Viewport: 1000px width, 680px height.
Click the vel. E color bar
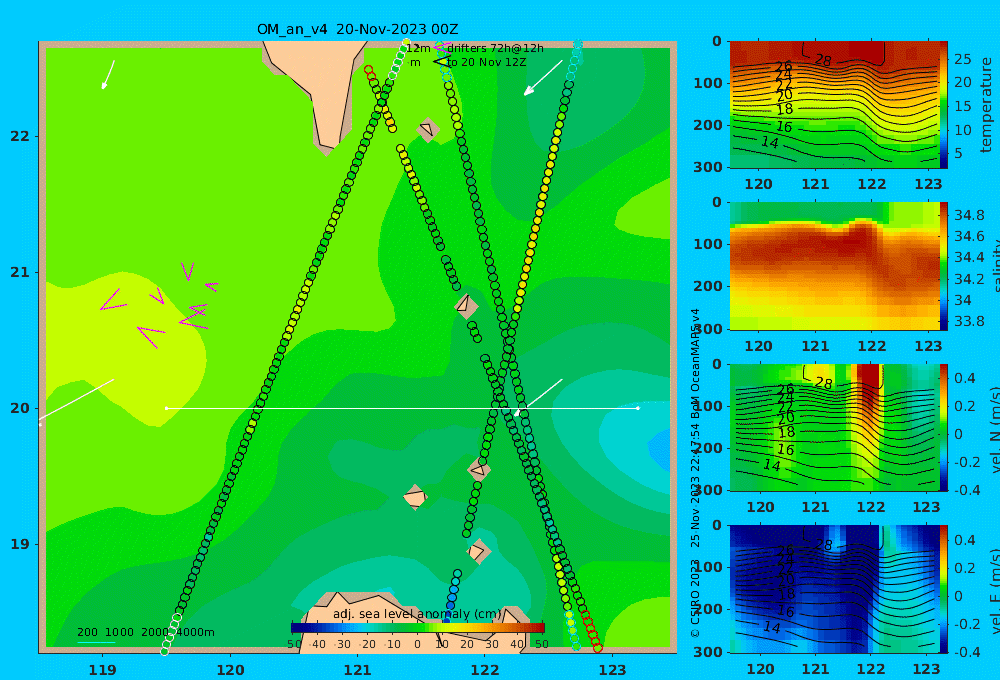click(x=944, y=589)
